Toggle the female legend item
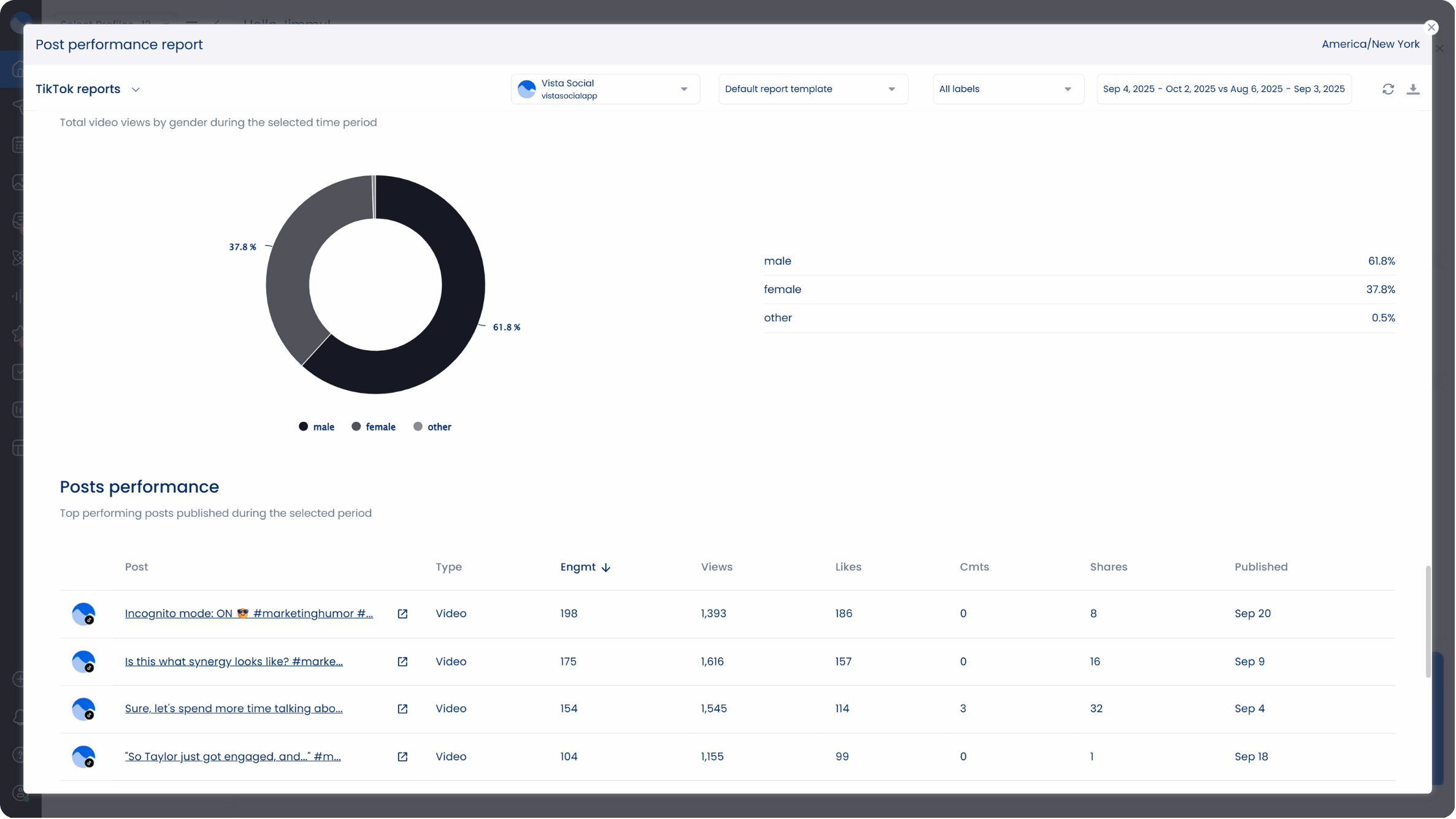This screenshot has height=819, width=1456. coord(374,427)
